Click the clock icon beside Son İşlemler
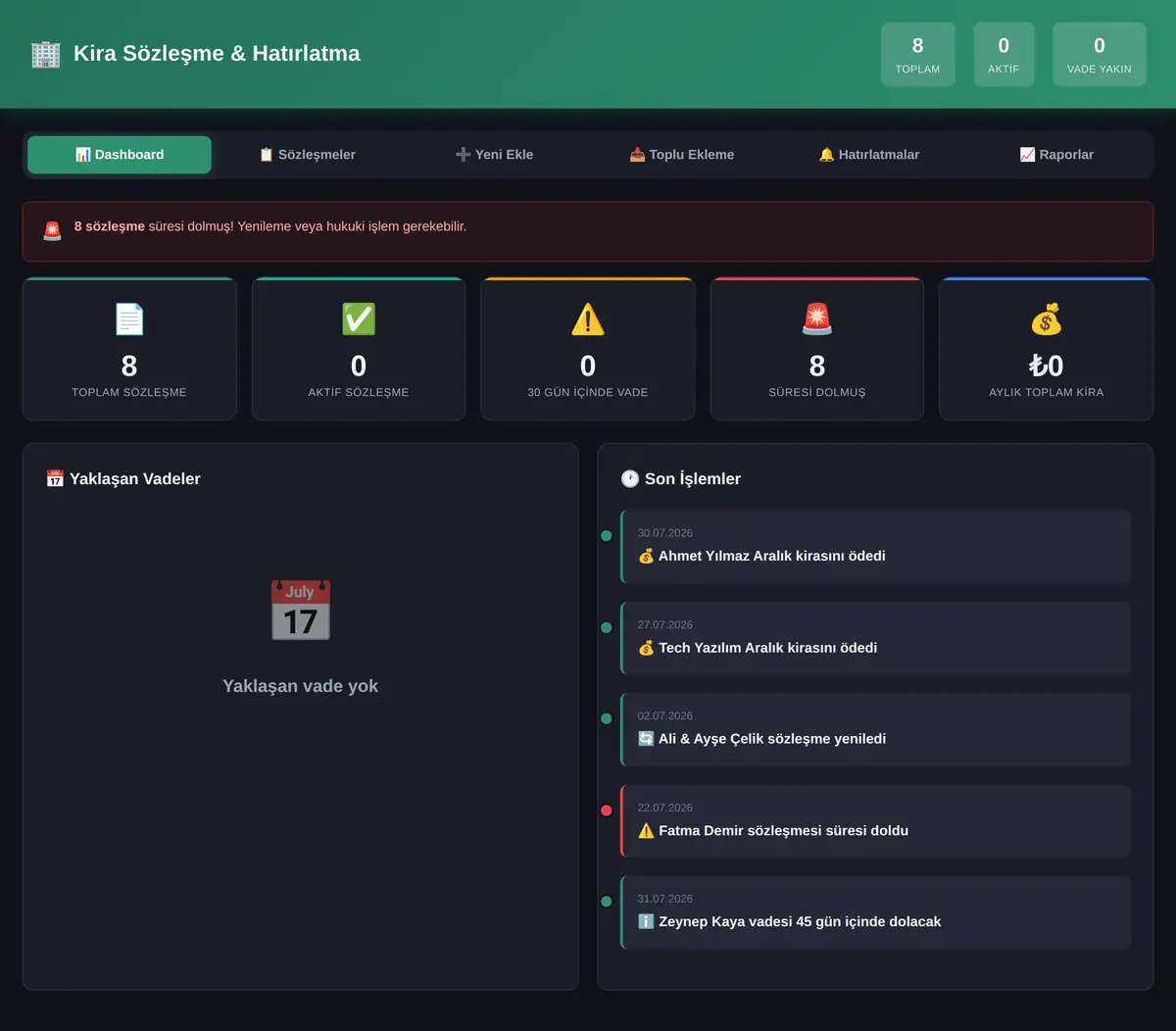Screen dimensions: 1176x1031 630,479
